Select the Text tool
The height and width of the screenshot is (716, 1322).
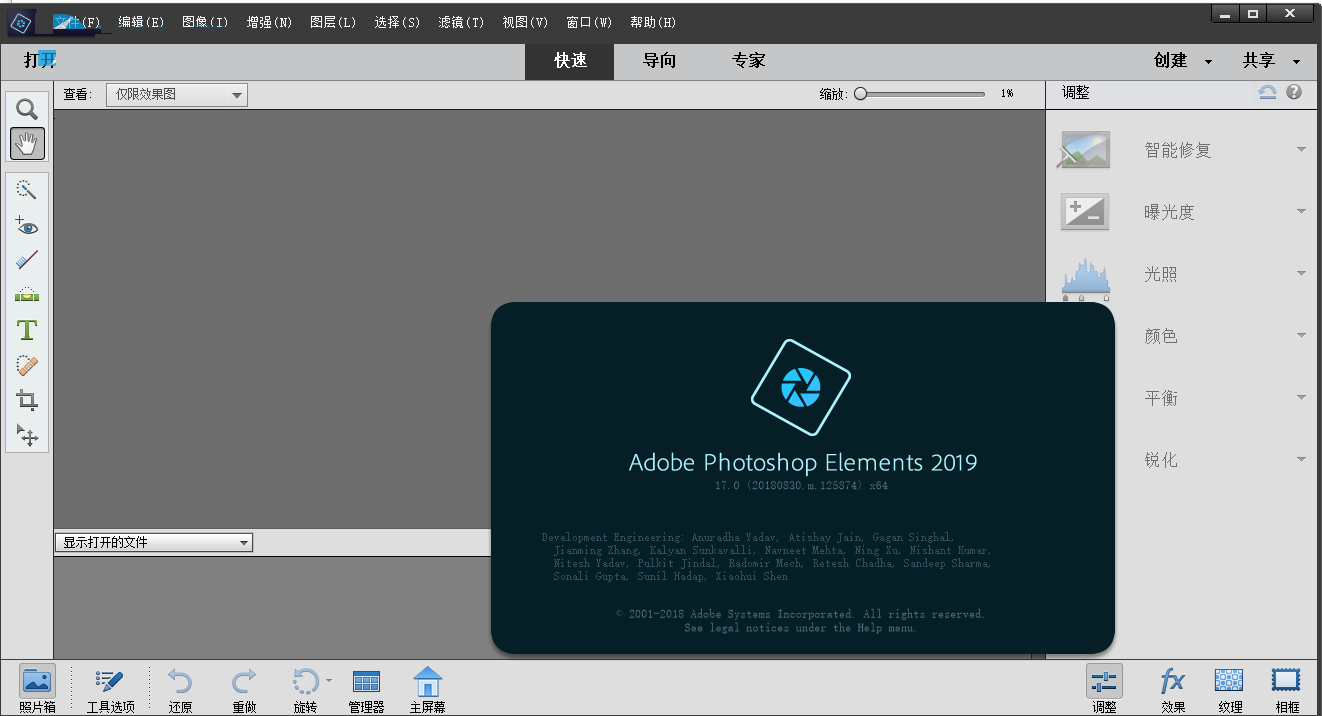coord(27,330)
